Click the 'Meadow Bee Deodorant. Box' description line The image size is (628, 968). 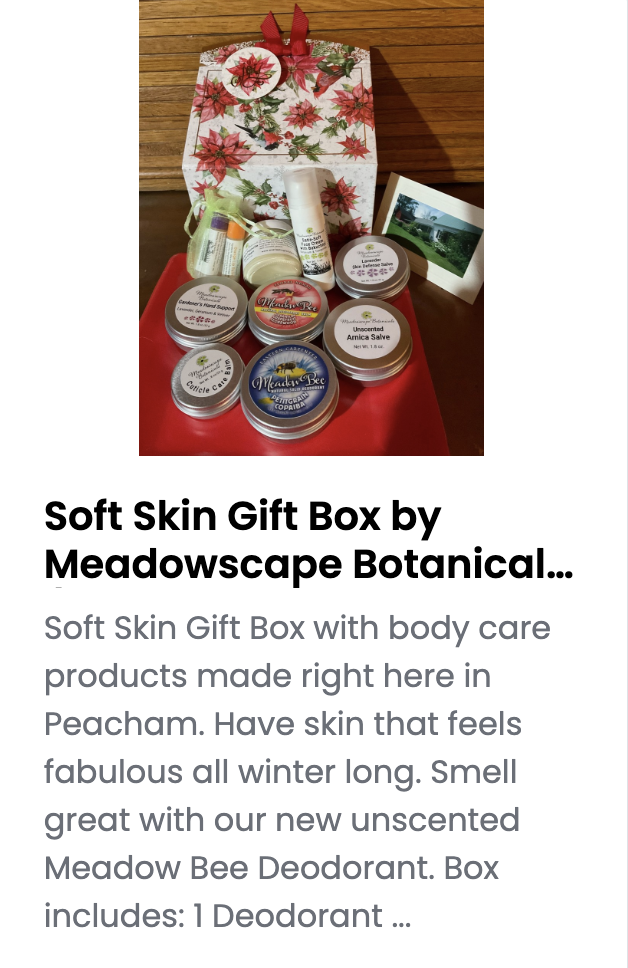271,867
